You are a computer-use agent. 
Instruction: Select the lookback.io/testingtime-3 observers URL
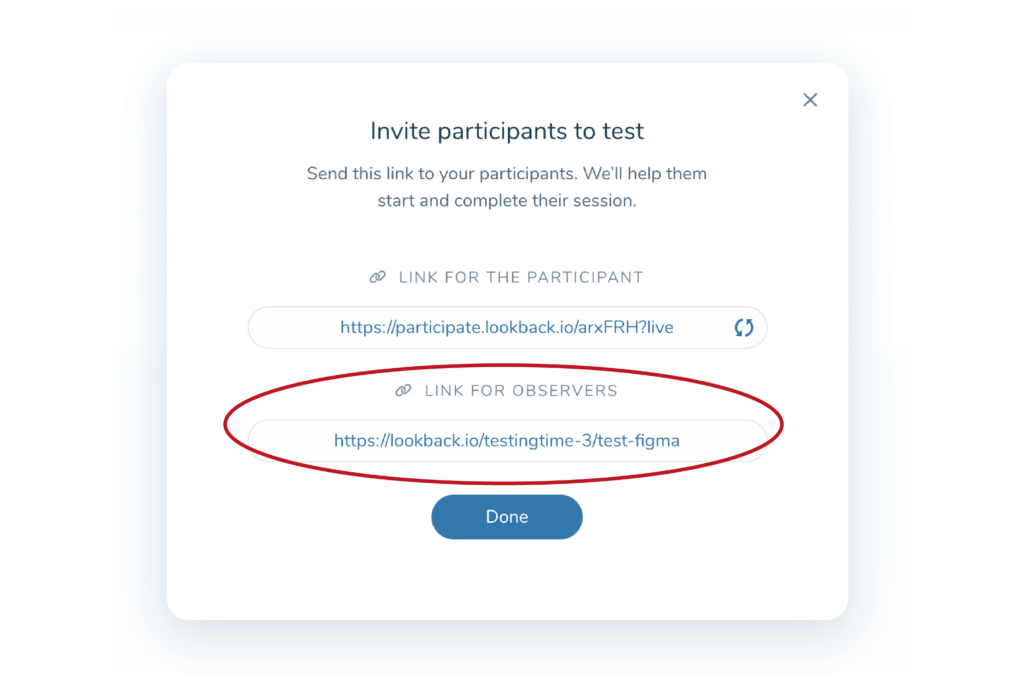click(x=507, y=441)
